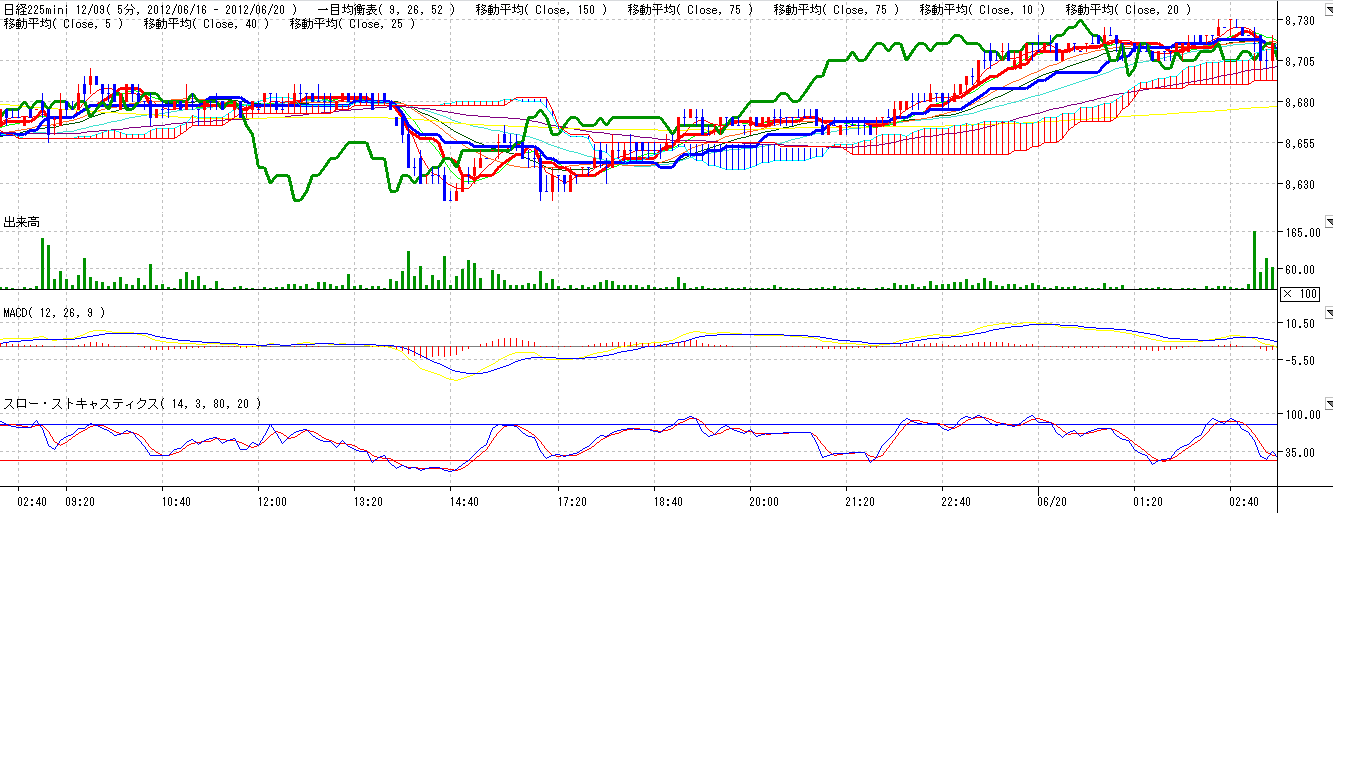1366x768 pixels.
Task: Click the スロー・ストキャスティクス( 14, 3, 80, 20 ) title
Action: (133, 404)
